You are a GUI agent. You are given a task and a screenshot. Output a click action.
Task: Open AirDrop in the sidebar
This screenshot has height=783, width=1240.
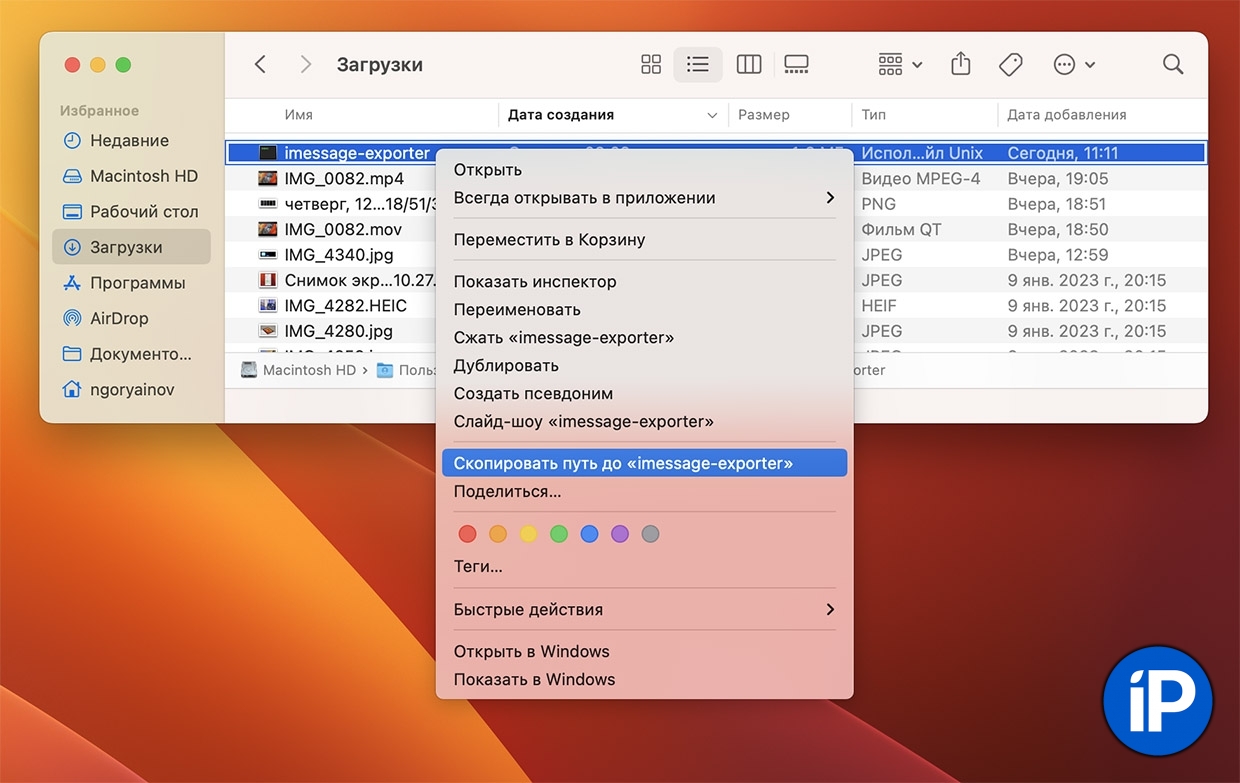119,318
